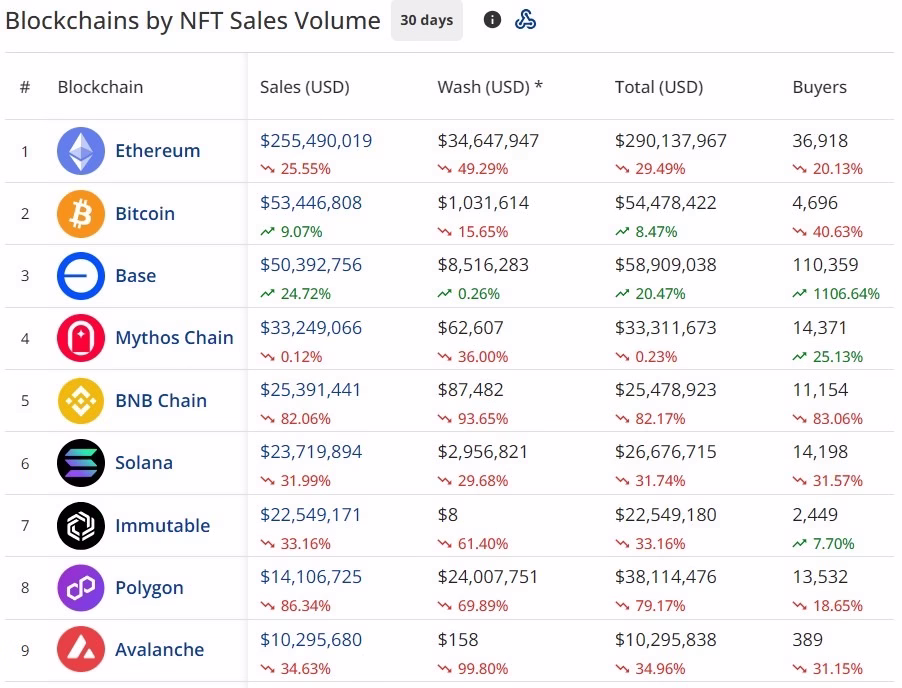Select the Avalanche logo icon
This screenshot has width=902, height=688.
point(80,650)
